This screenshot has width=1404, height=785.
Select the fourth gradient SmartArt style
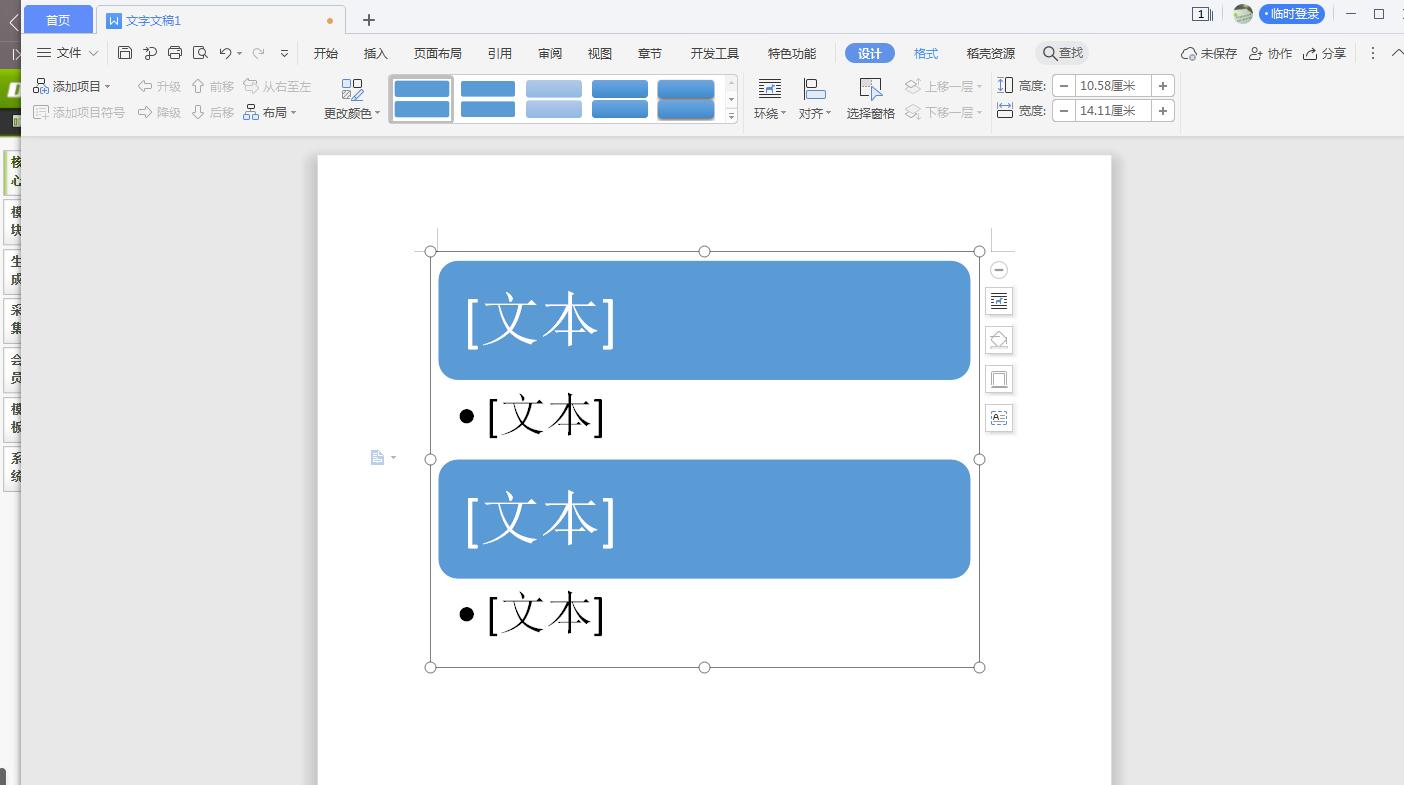tap(620, 99)
